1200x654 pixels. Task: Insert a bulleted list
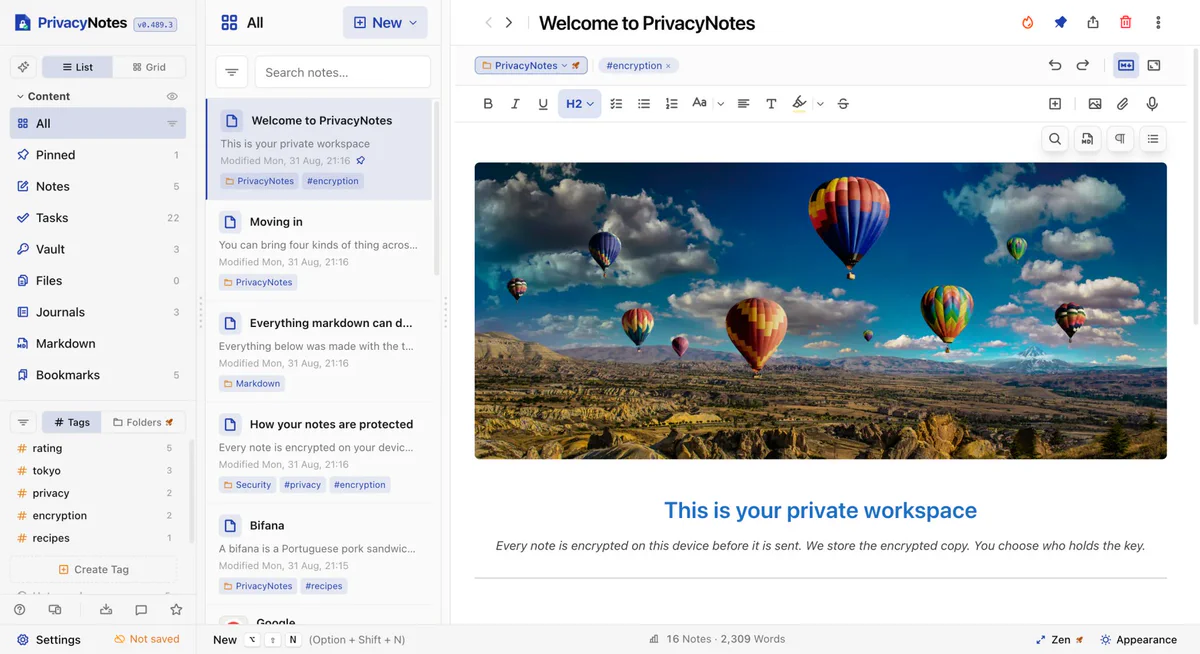tap(644, 104)
